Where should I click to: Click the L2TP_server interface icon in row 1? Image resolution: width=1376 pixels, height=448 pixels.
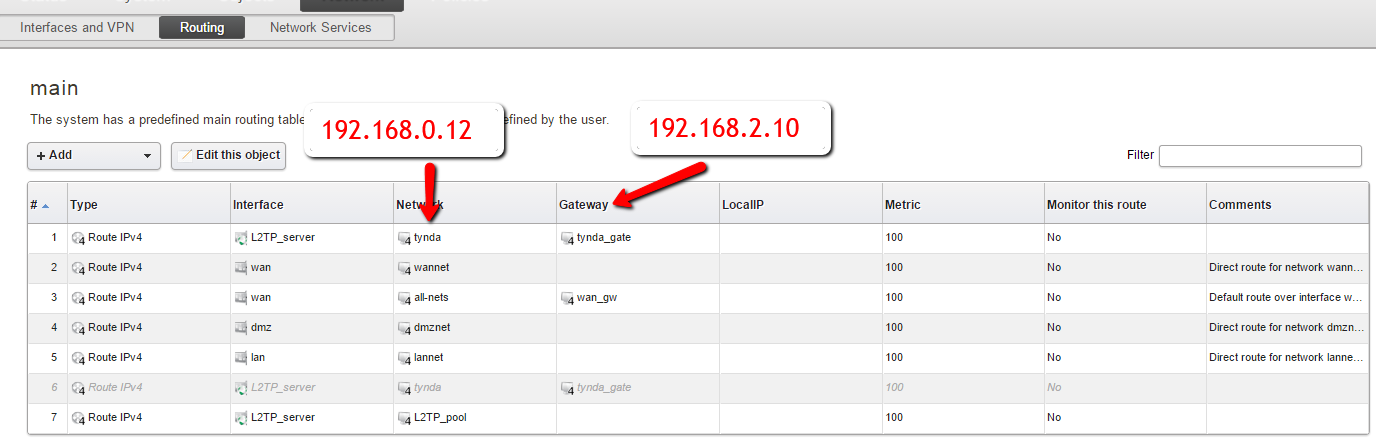pyautogui.click(x=240, y=238)
